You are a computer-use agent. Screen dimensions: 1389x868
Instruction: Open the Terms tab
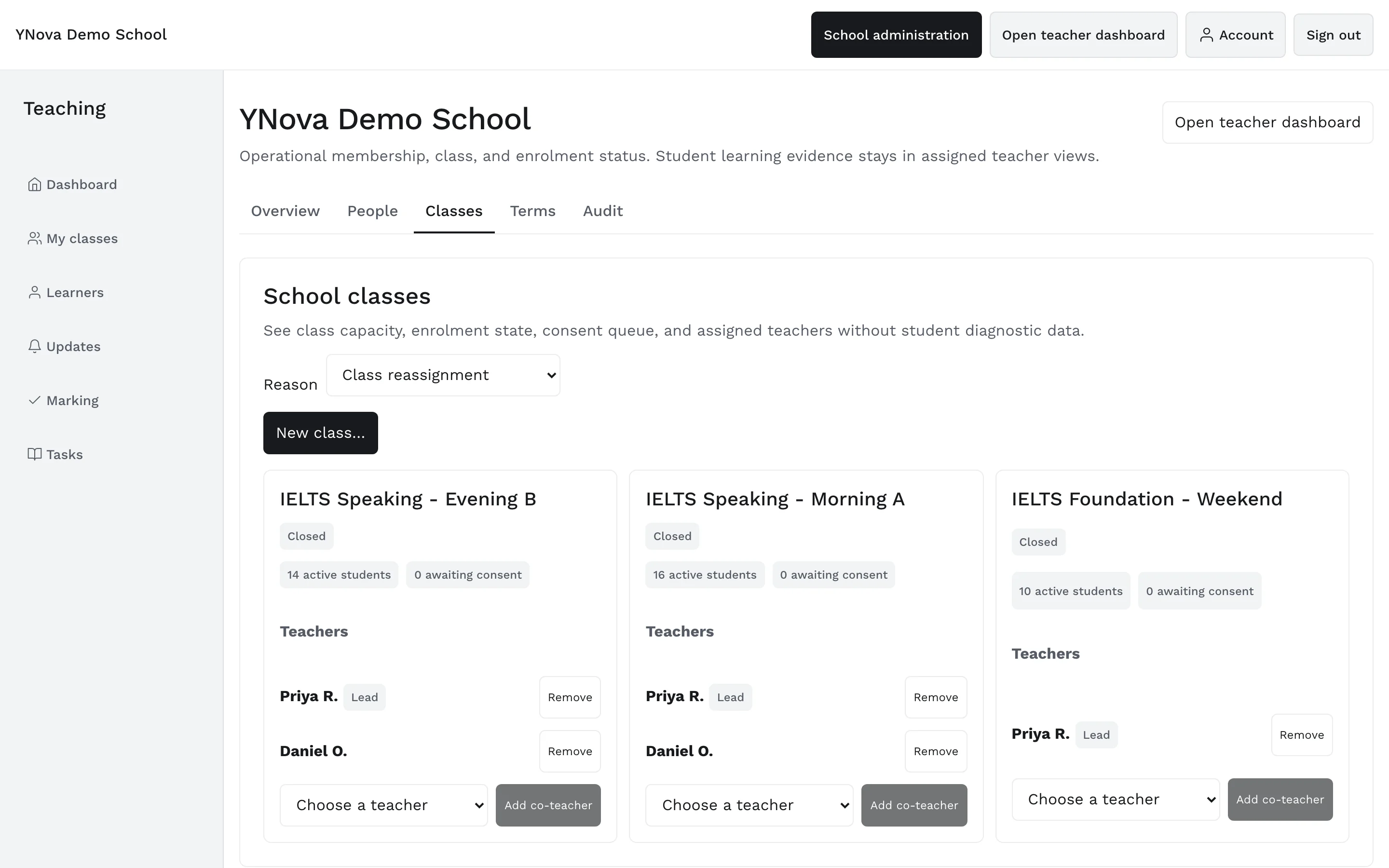coord(532,211)
